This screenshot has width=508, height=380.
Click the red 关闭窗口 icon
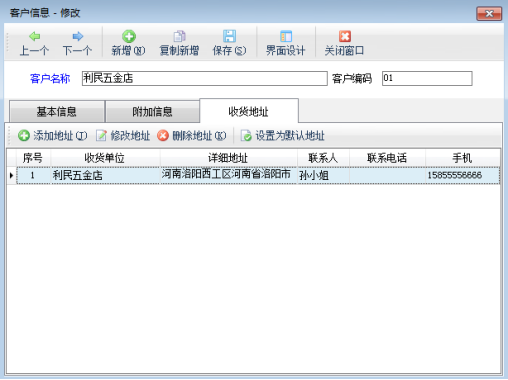(x=345, y=36)
